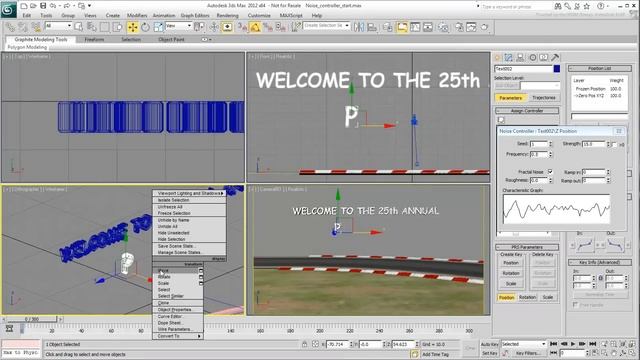
Task: Open the Display command panel tab
Action: tap(544, 58)
